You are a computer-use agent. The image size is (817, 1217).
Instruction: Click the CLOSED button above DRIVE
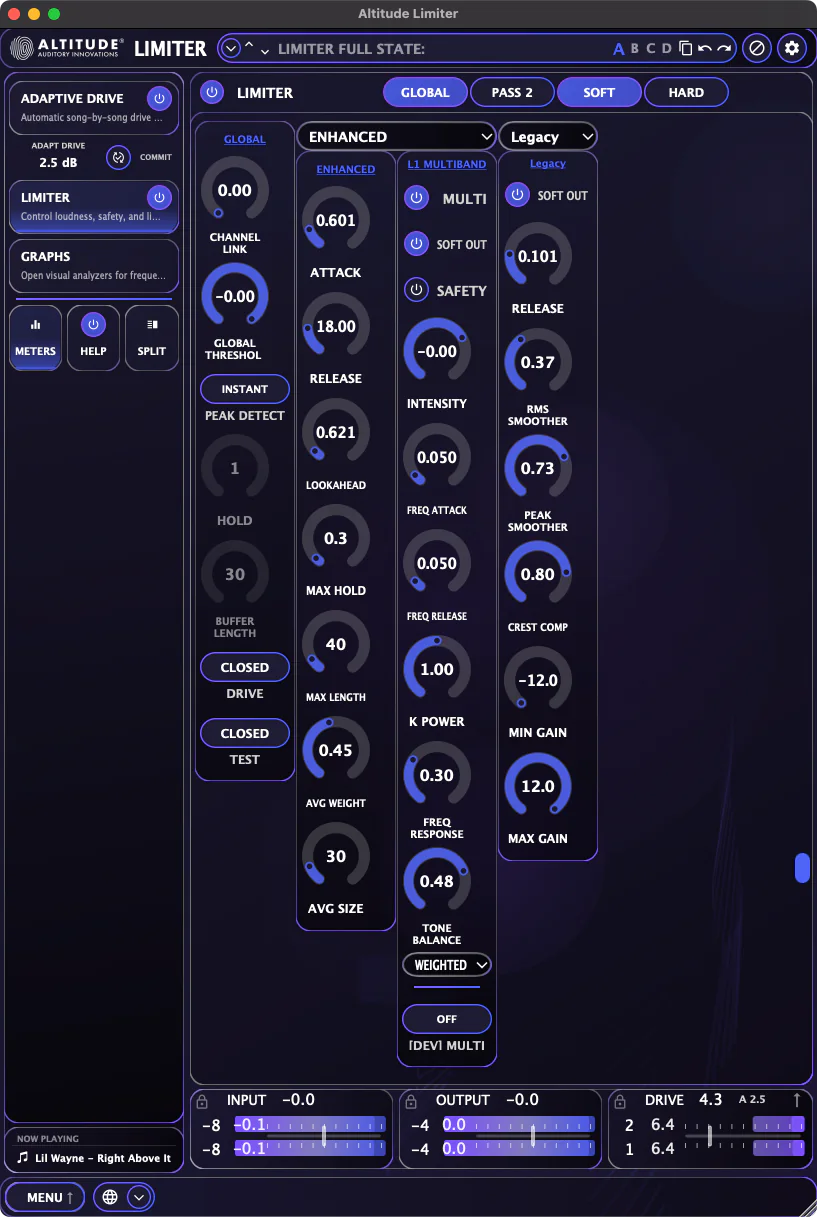point(245,667)
